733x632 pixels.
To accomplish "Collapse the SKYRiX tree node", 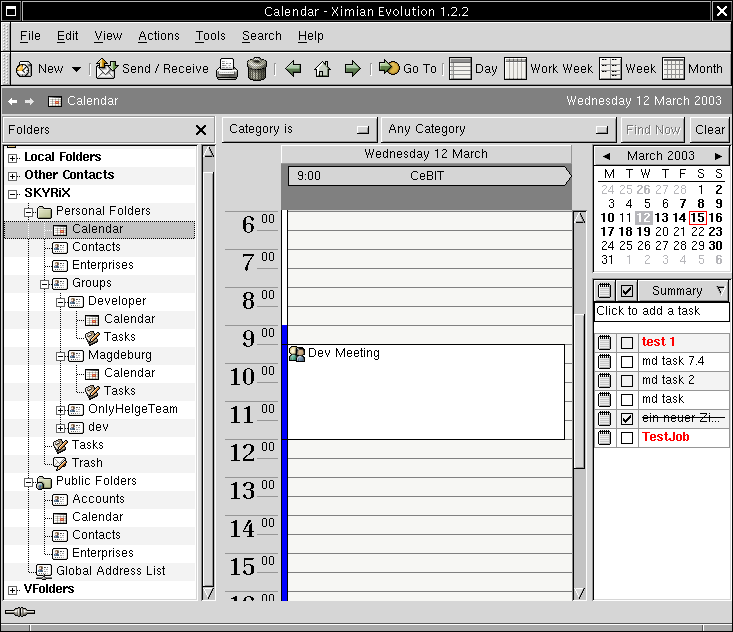I will 13,194.
